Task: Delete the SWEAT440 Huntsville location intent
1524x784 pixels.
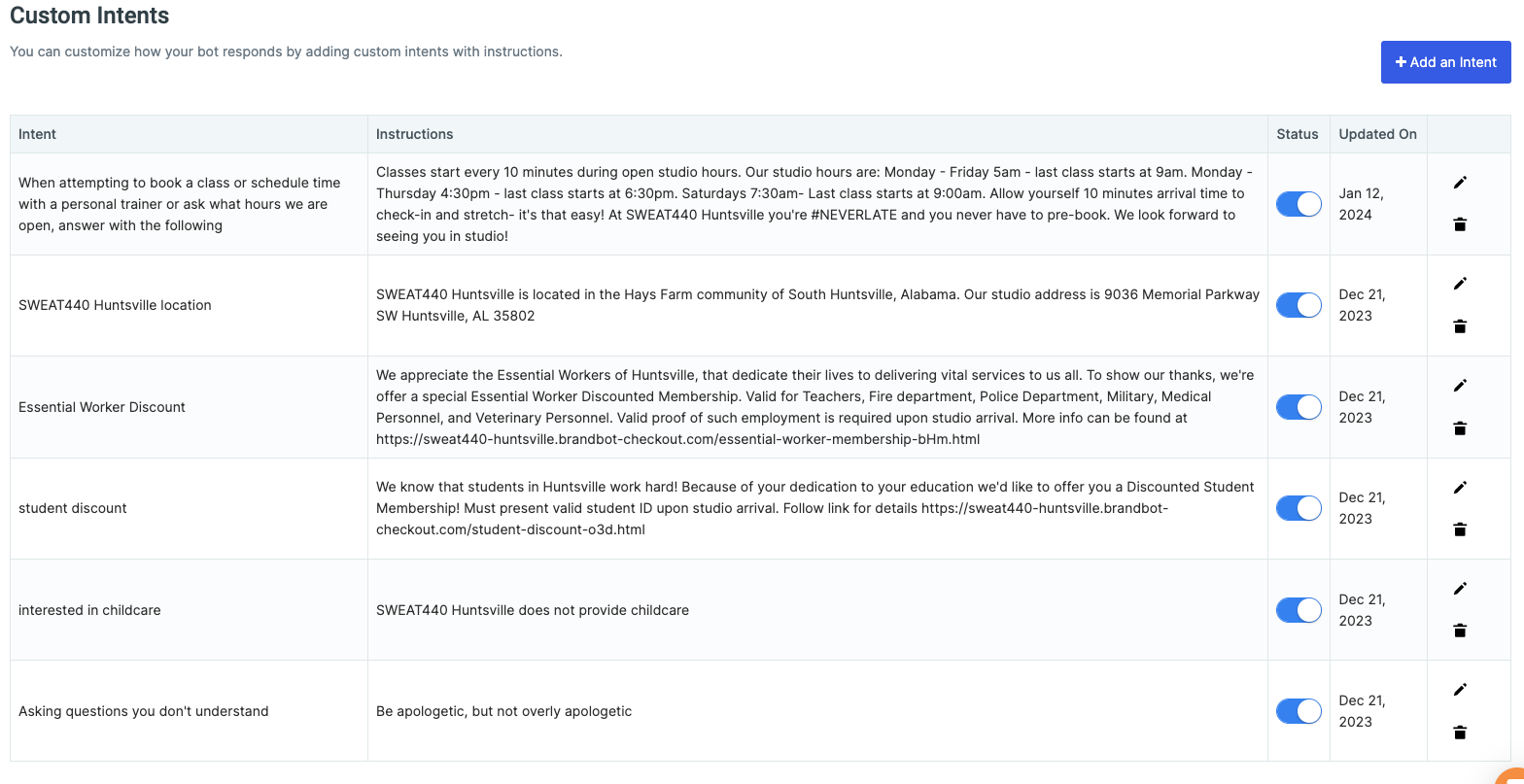Action: pos(1459,326)
